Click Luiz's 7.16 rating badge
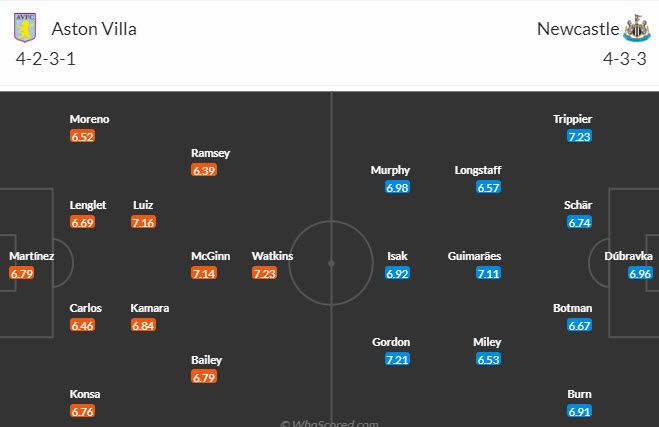This screenshot has width=659, height=427. pyautogui.click(x=143, y=222)
